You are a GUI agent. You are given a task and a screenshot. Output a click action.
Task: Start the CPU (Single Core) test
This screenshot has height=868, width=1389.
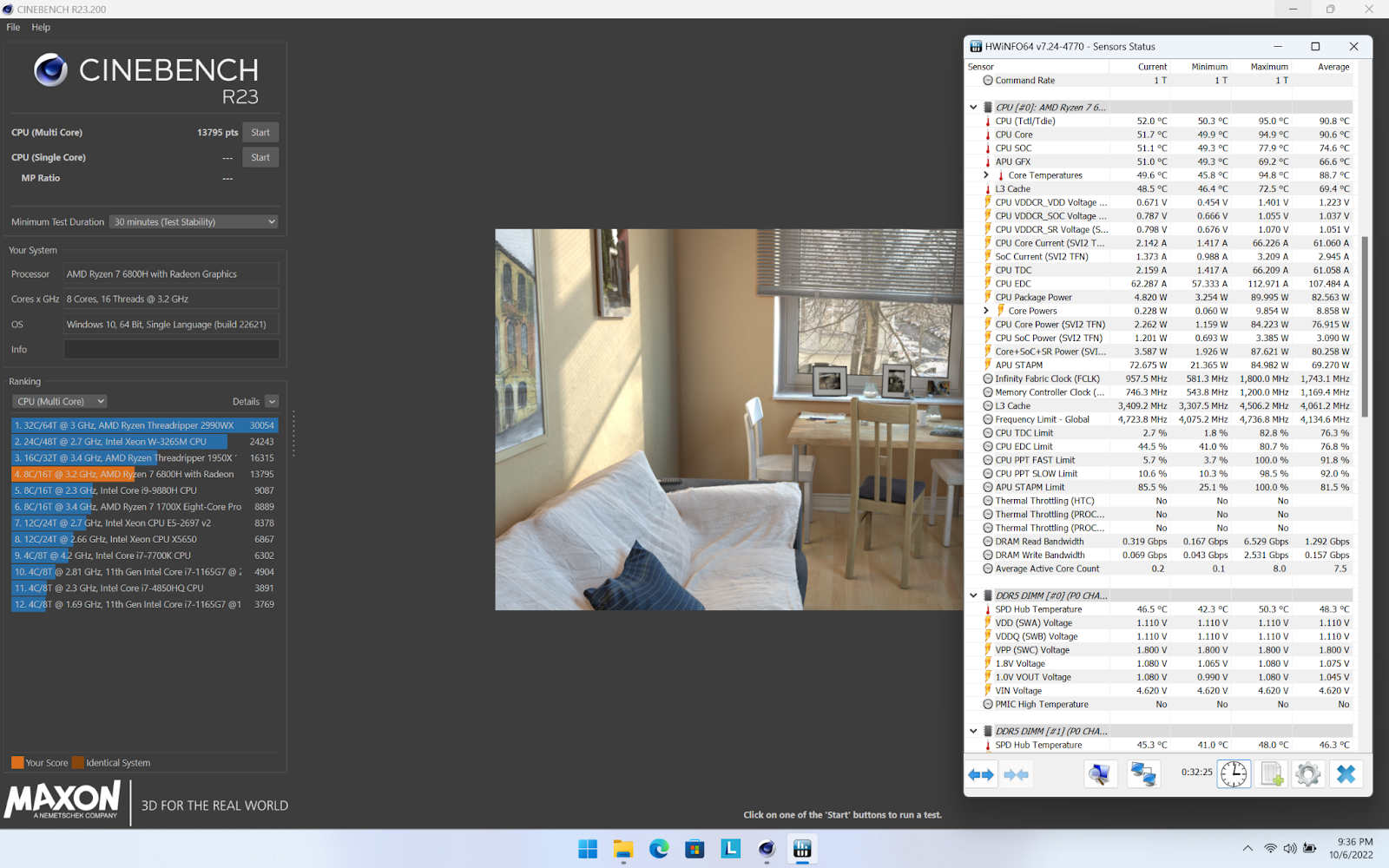(x=260, y=158)
